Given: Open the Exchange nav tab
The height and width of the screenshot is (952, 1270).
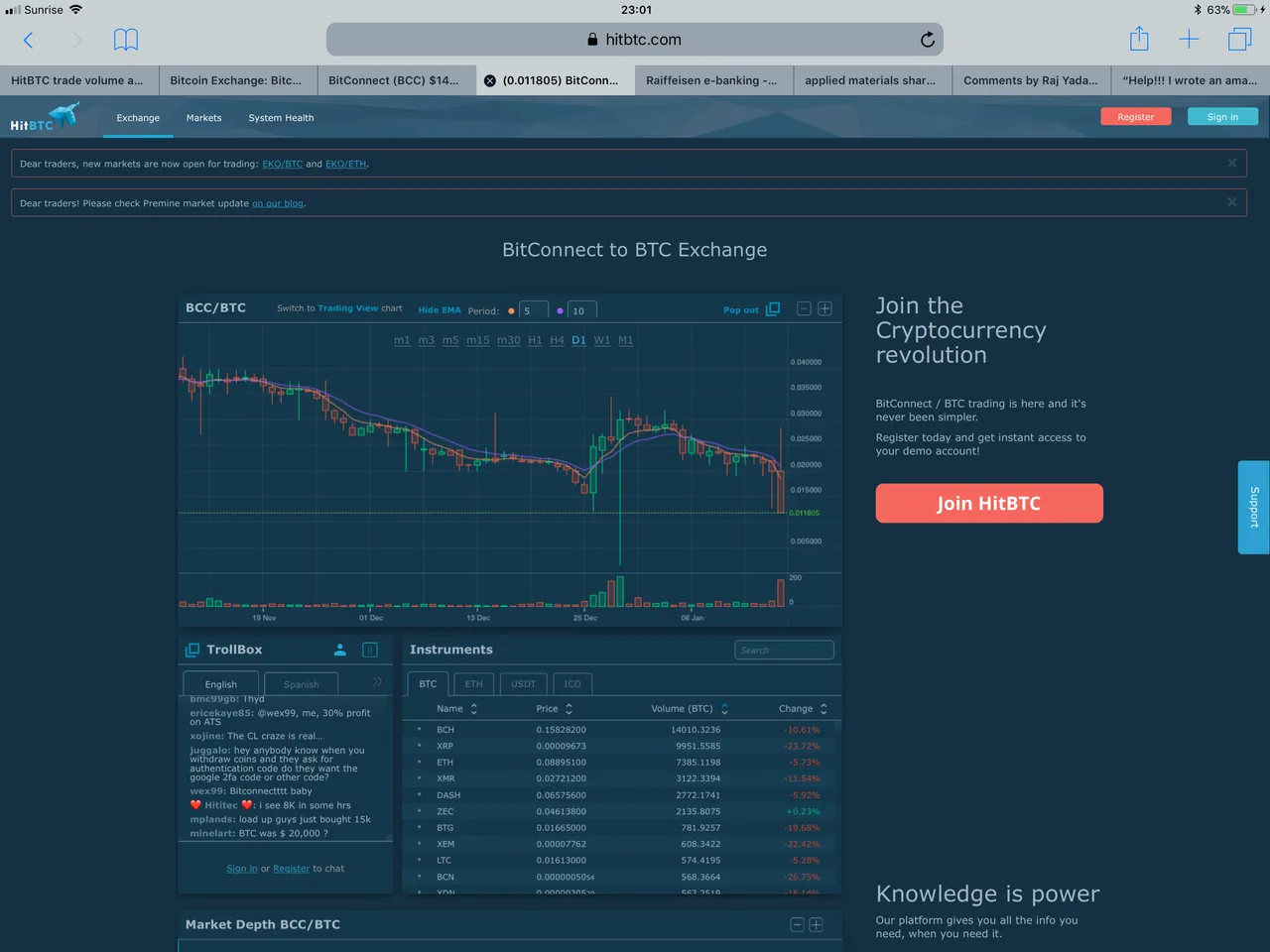Looking at the screenshot, I should pyautogui.click(x=138, y=118).
